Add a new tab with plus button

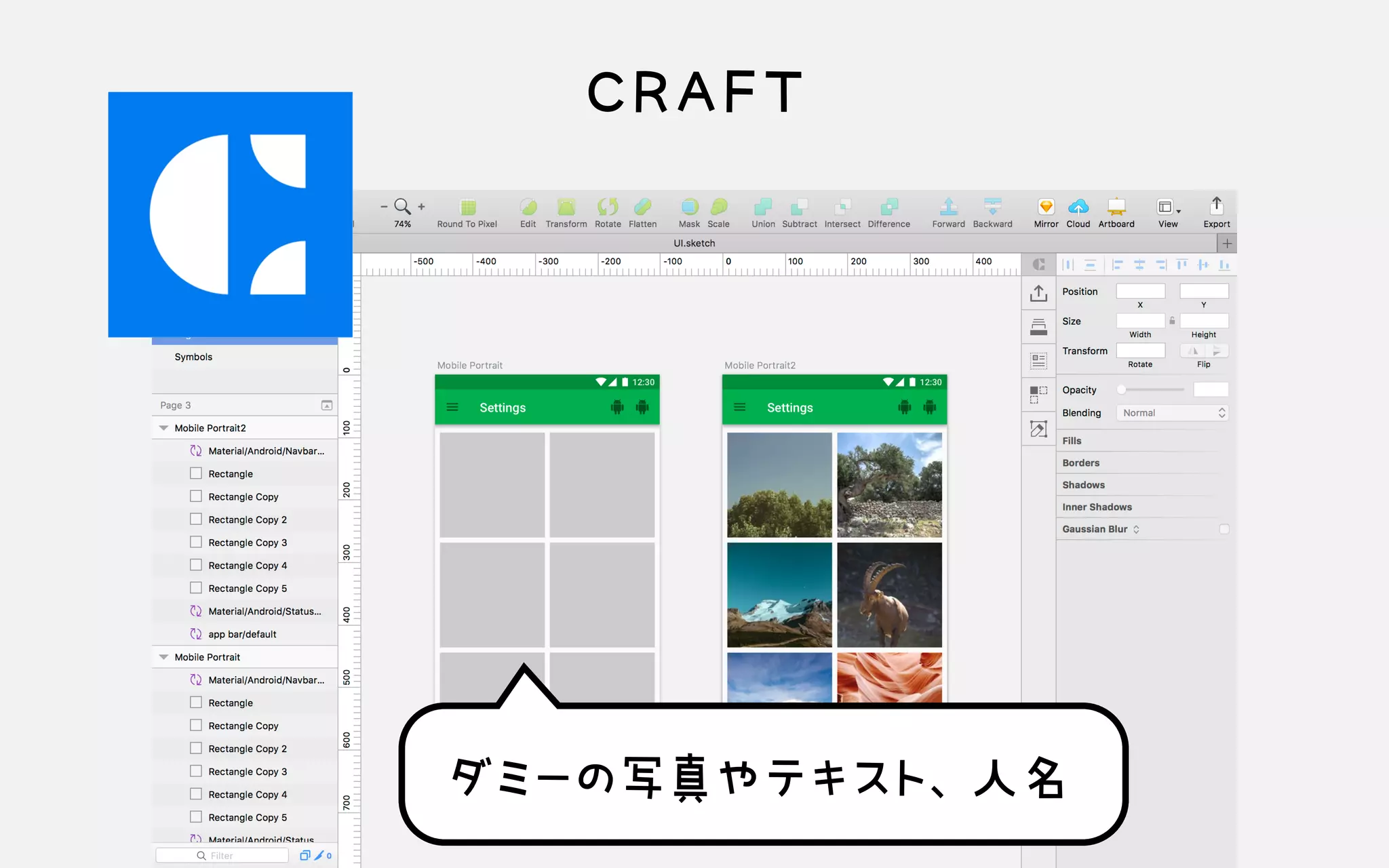tap(1227, 243)
